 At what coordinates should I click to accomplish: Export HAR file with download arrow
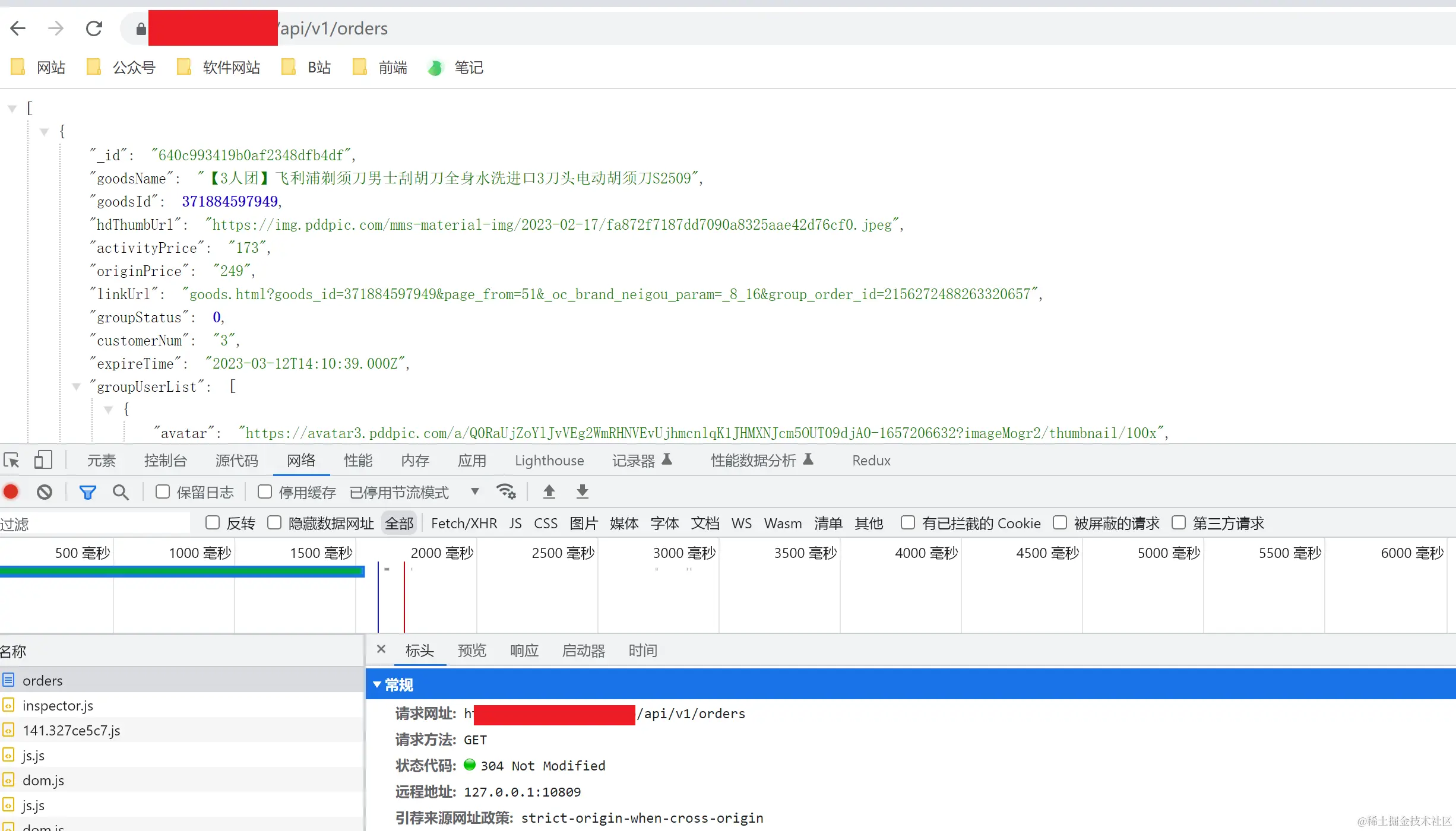[583, 491]
